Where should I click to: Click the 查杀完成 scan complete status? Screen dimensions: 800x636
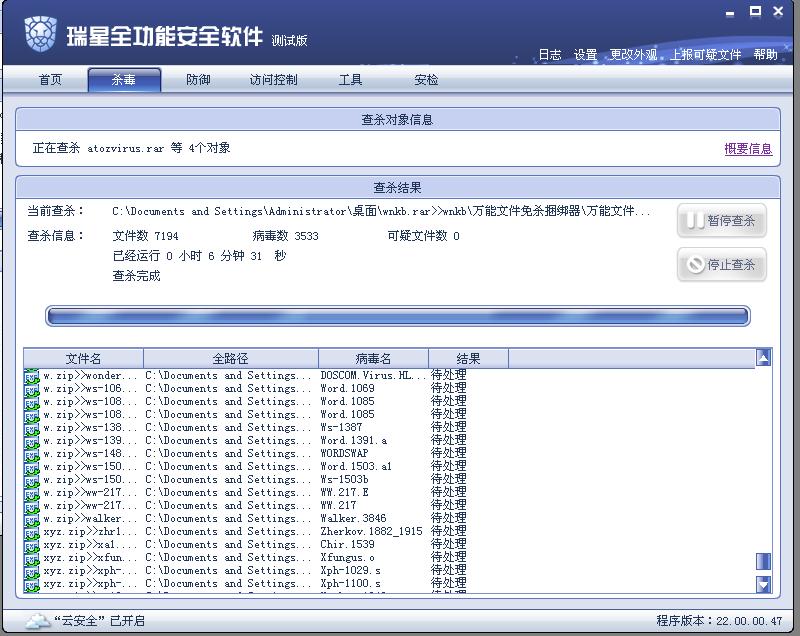coord(136,276)
